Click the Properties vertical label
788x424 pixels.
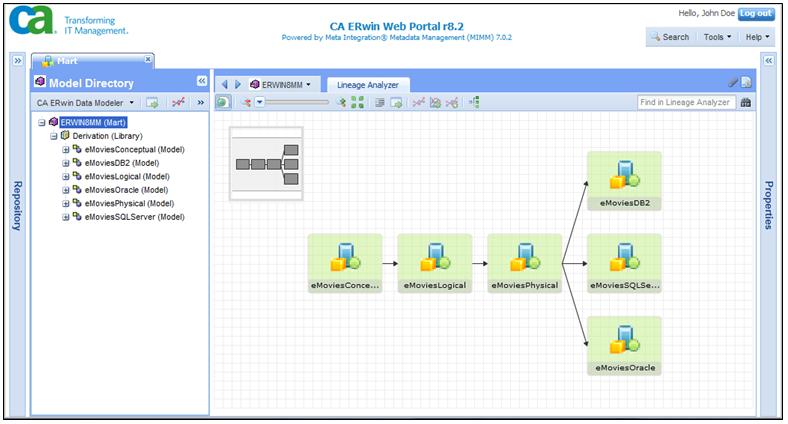(768, 205)
